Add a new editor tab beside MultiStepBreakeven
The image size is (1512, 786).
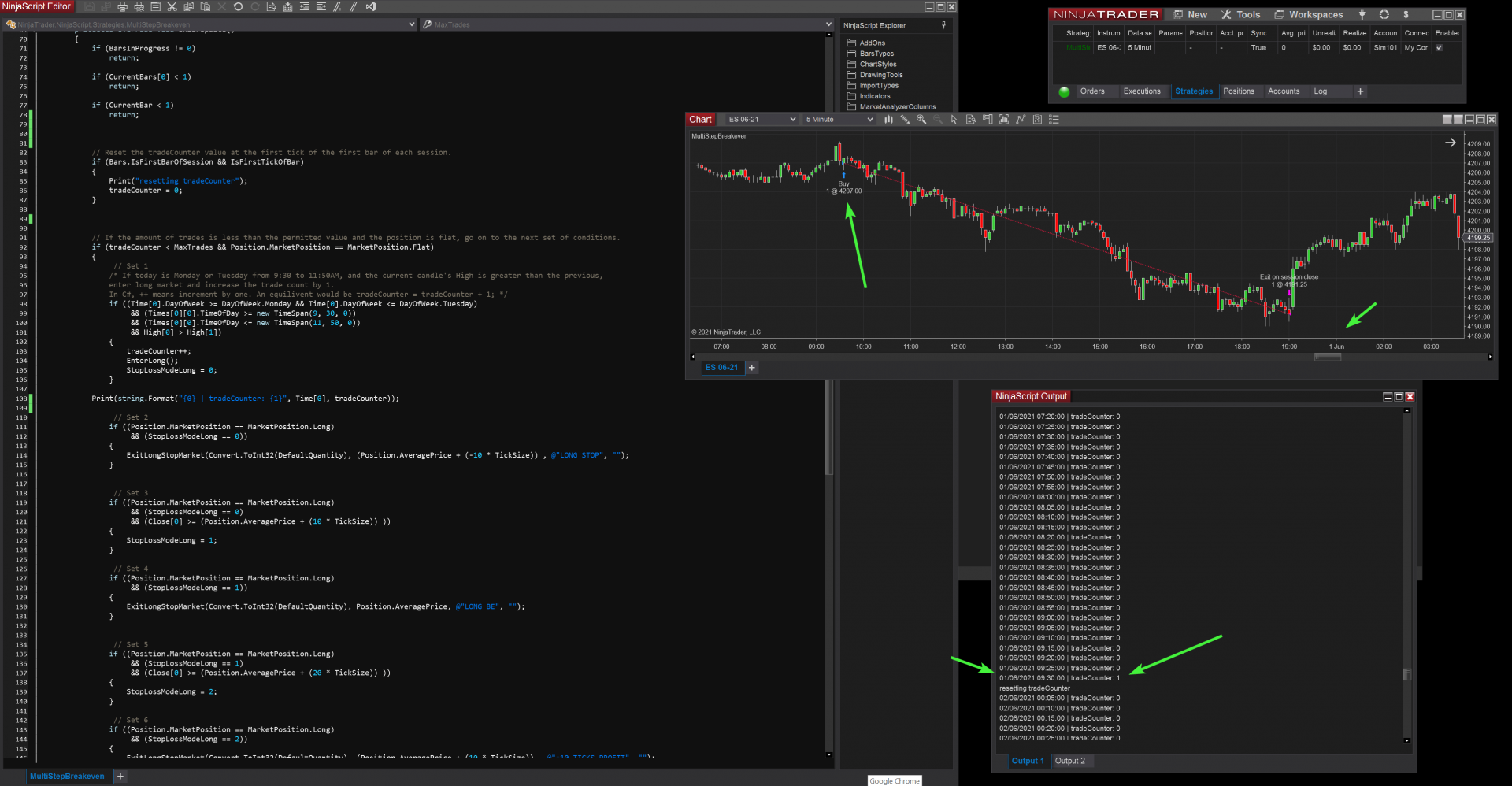120,777
